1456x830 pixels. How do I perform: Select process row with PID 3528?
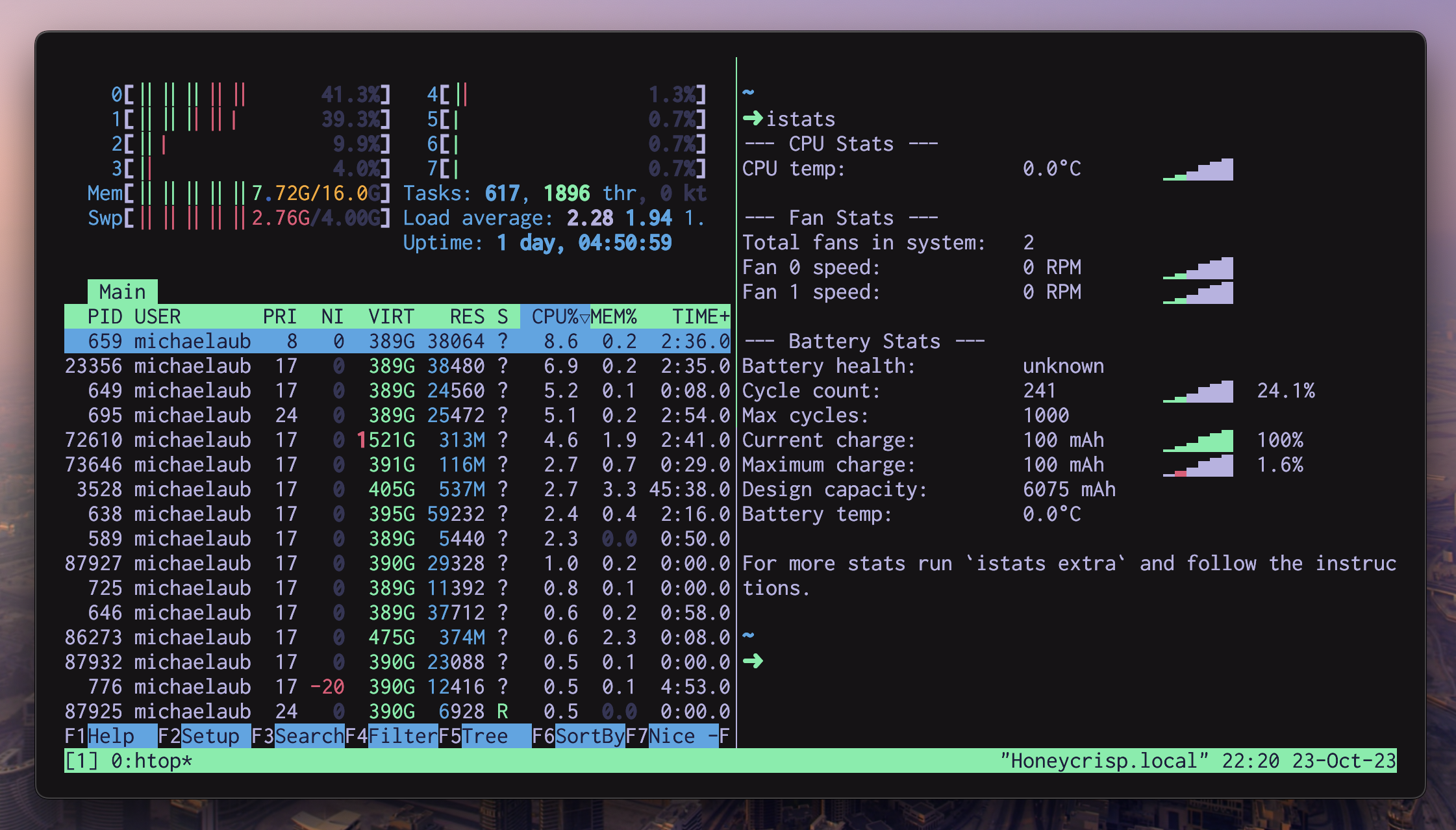397,489
